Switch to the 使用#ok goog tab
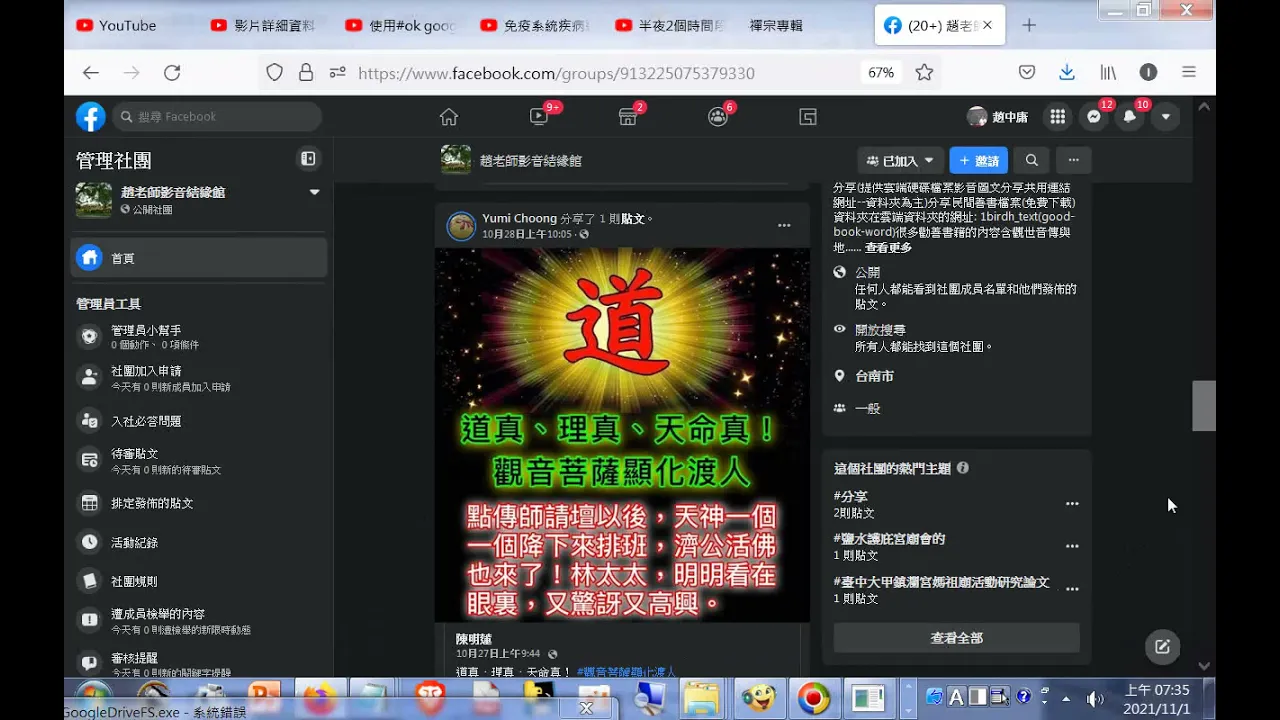1280x720 pixels. [400, 25]
